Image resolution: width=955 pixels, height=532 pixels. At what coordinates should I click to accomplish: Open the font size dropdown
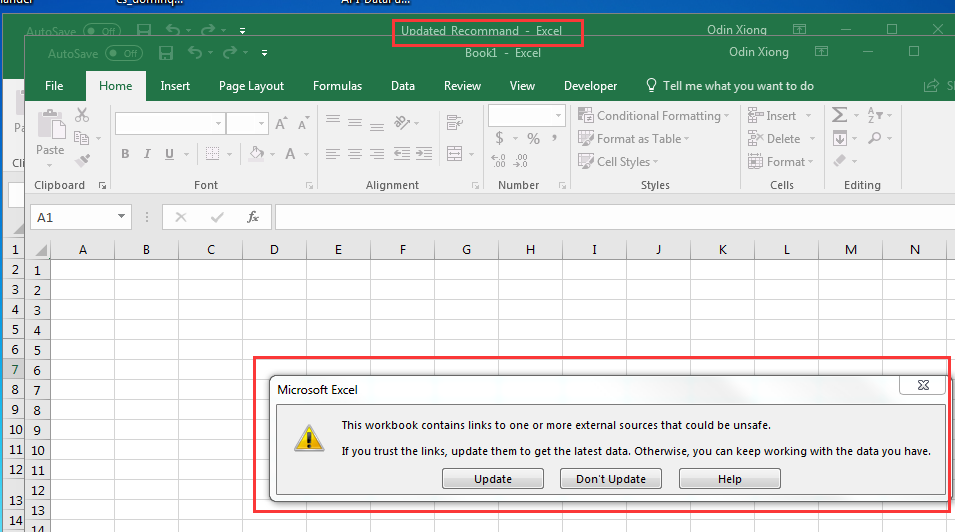coord(261,124)
